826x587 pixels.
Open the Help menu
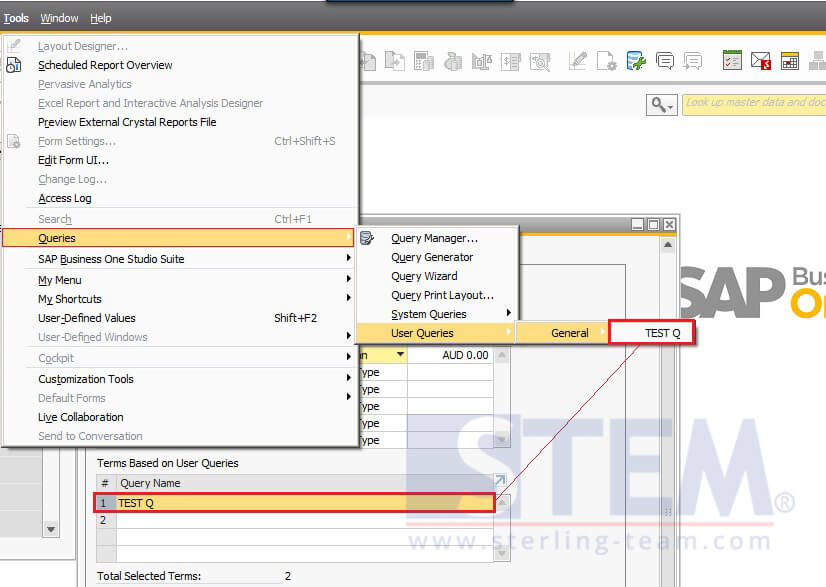coord(101,18)
